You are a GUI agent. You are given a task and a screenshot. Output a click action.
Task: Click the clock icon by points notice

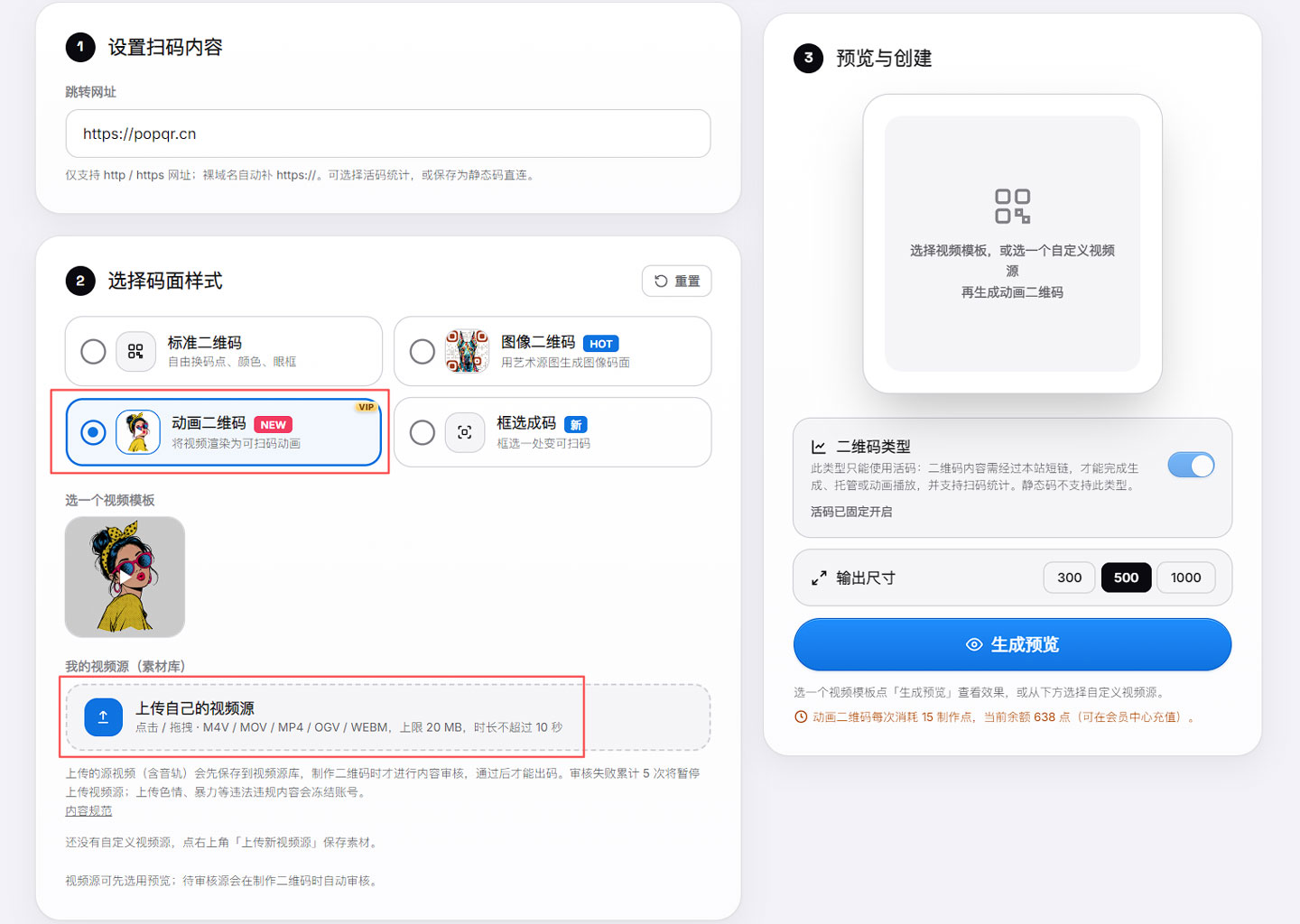(801, 716)
